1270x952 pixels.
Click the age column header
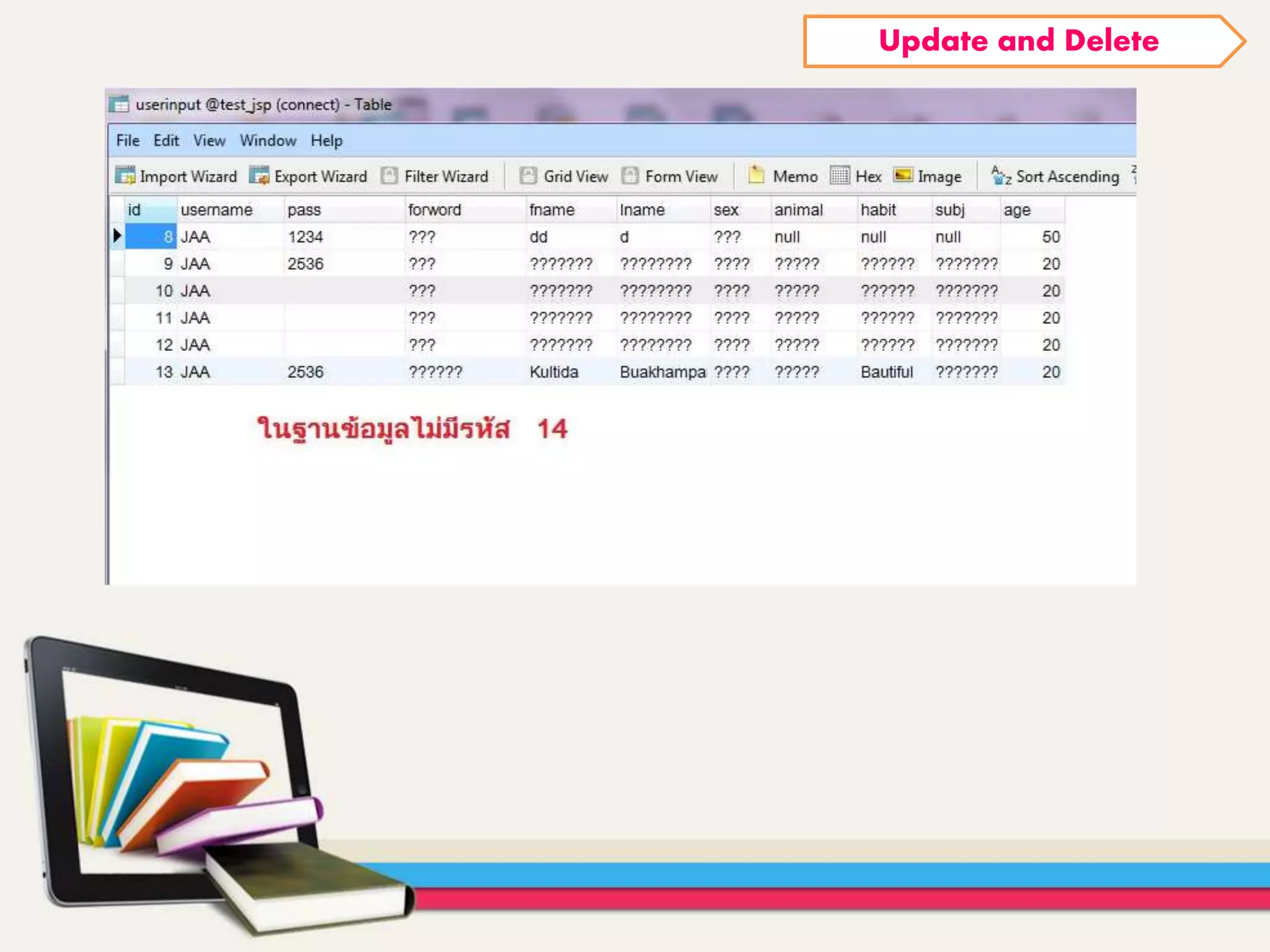1017,210
